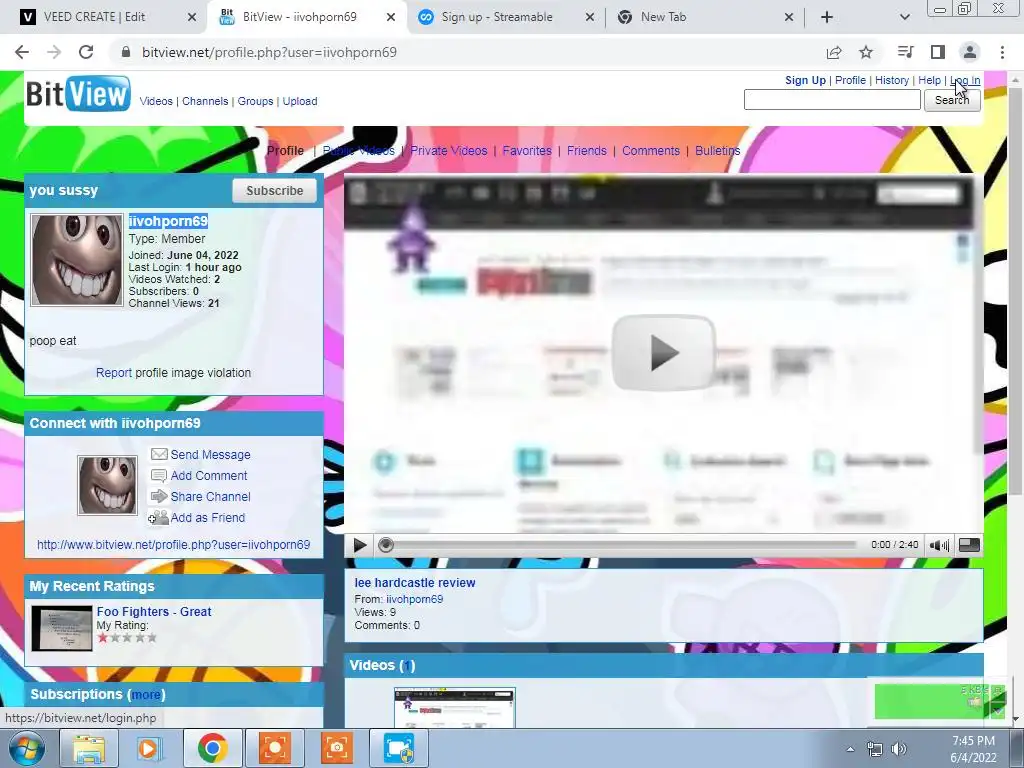
Task: Toggle video fullscreen size icon
Action: point(969,545)
